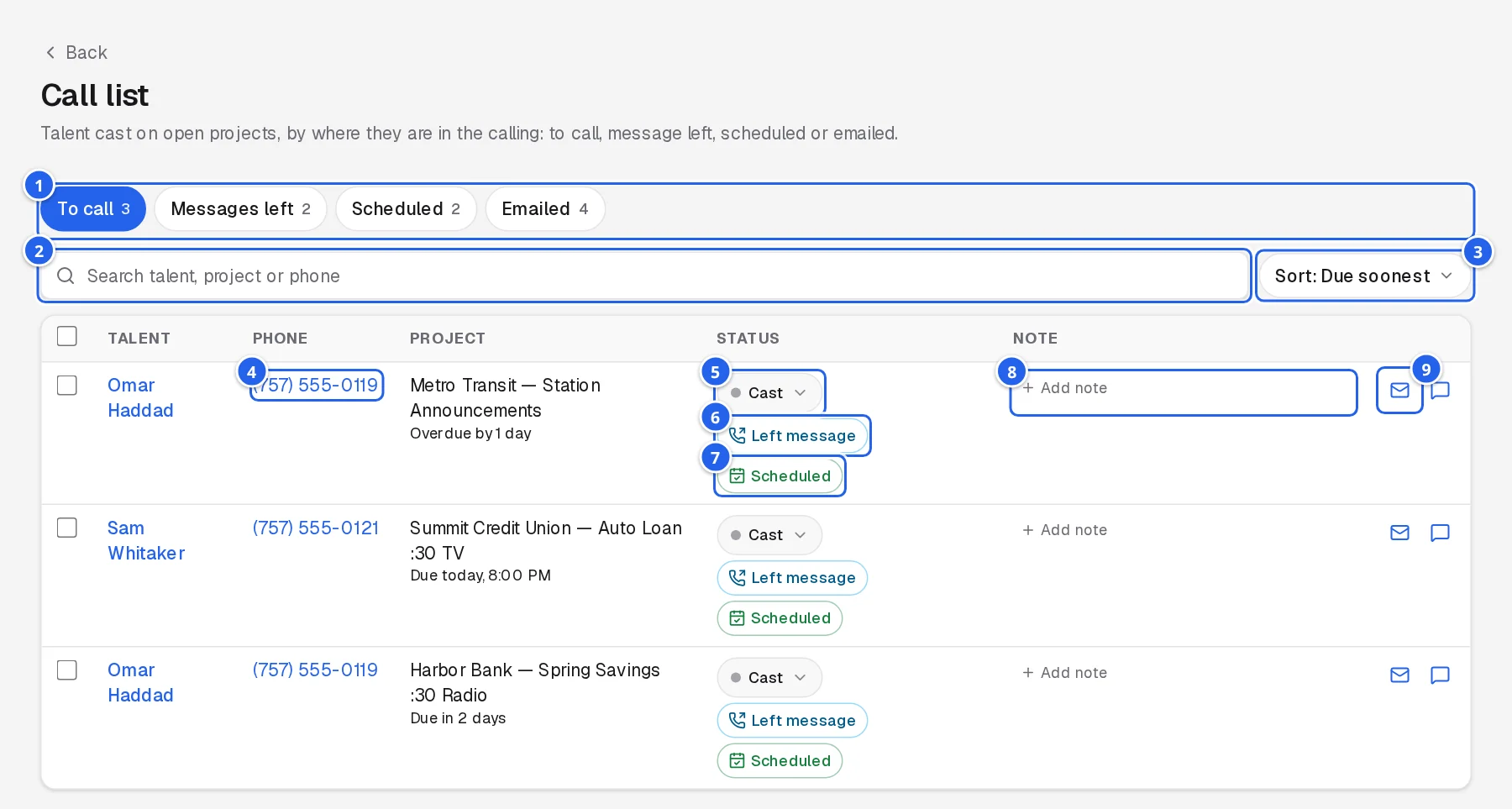Switch to the To call tab
Viewport: 1512px width, 809px height.
tap(93, 209)
